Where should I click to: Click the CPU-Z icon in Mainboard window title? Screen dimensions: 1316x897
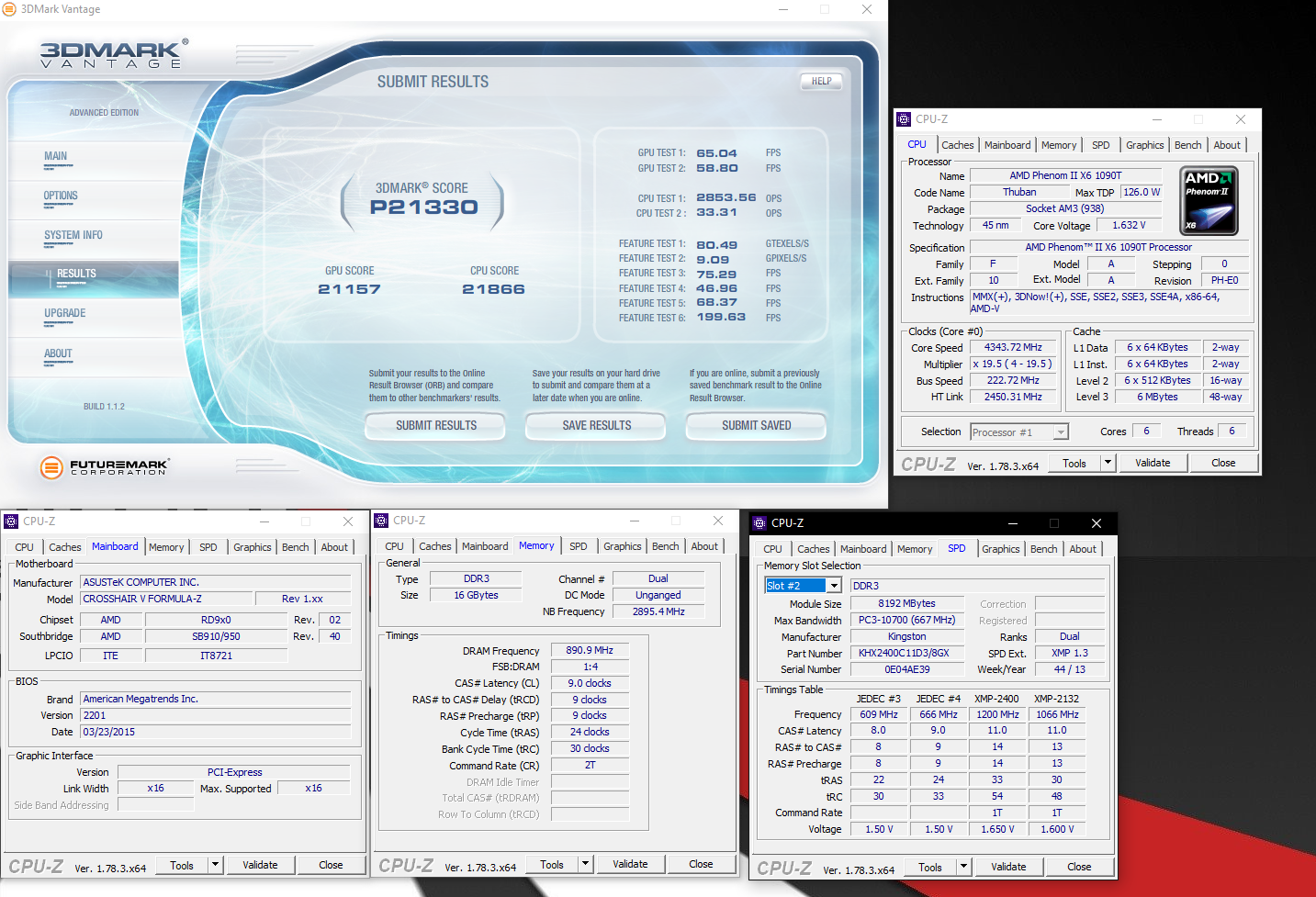[x=11, y=521]
